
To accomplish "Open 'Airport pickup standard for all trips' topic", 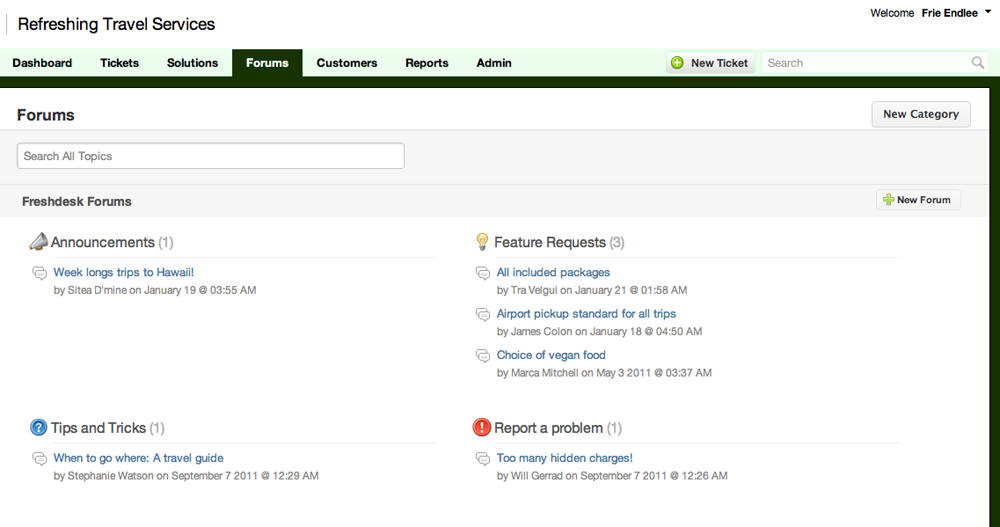I will 586,314.
